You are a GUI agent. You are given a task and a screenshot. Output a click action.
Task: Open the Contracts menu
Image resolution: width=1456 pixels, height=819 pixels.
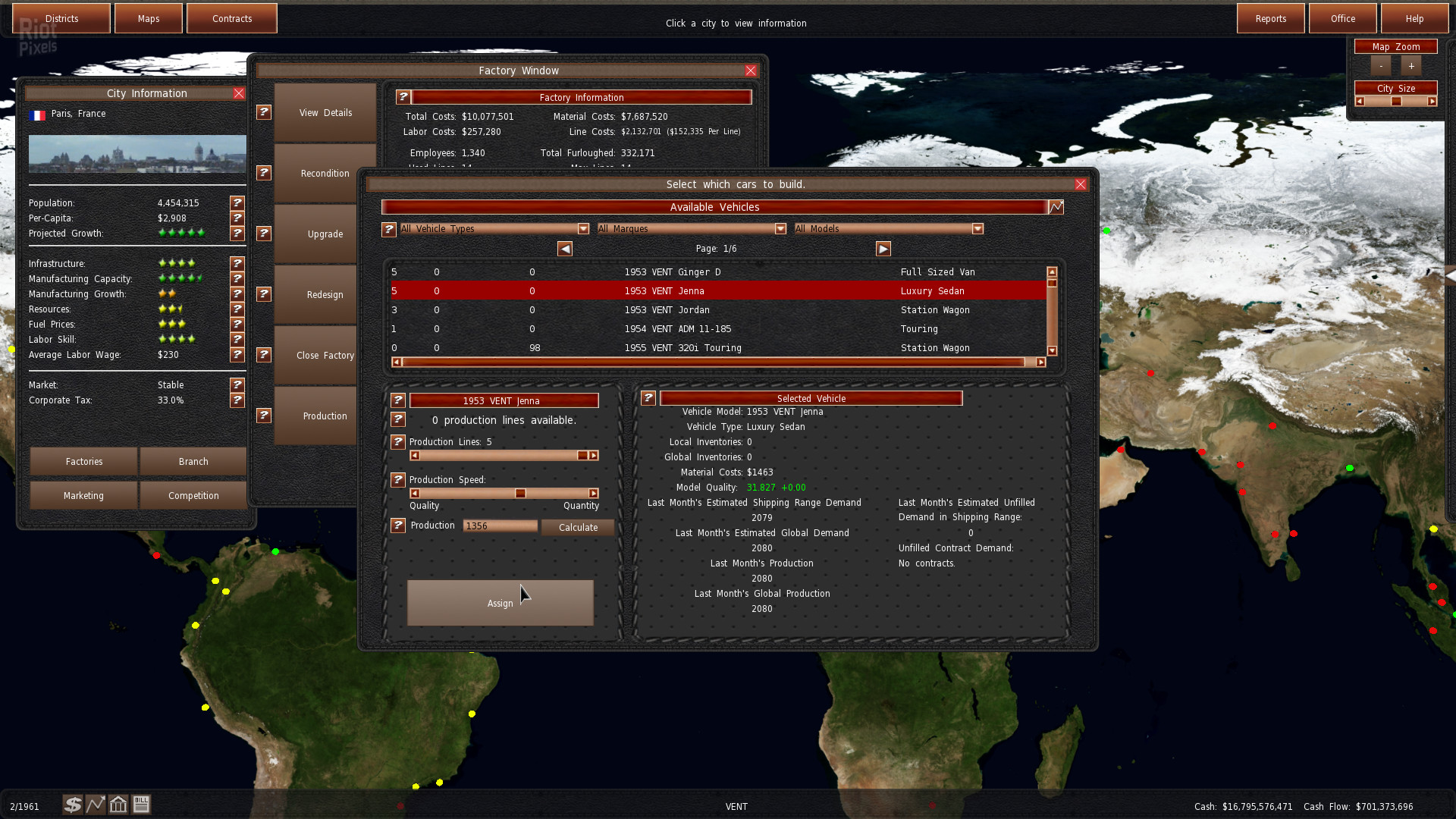[x=231, y=17]
